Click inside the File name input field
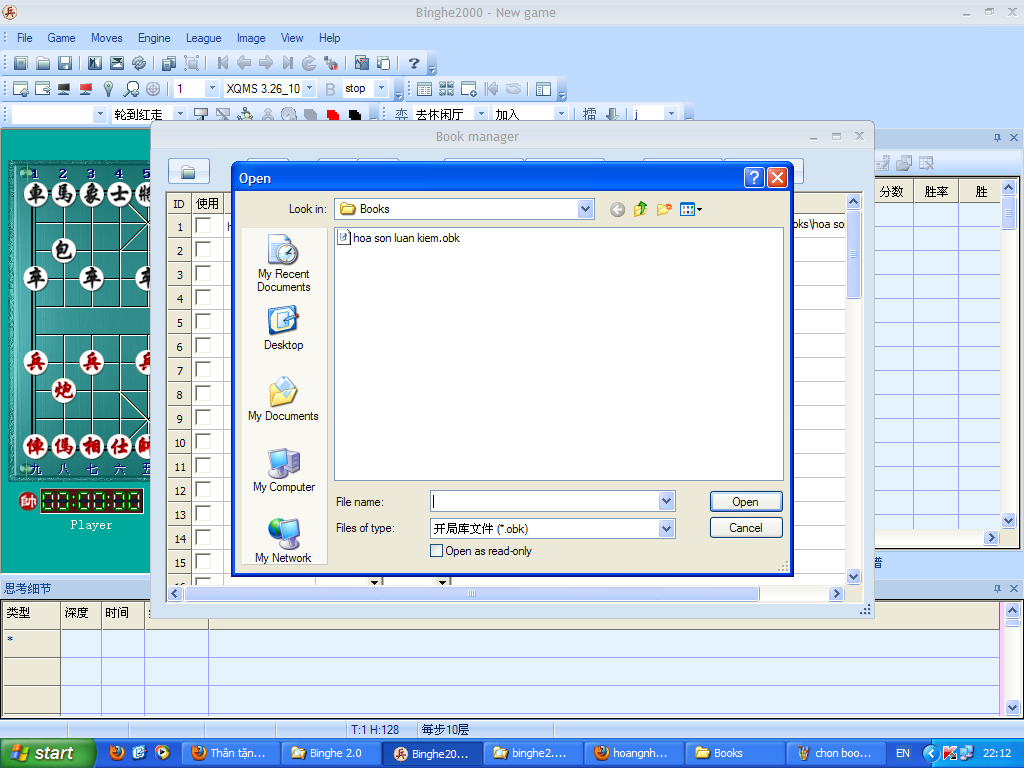This screenshot has height=768, width=1024. [x=545, y=502]
